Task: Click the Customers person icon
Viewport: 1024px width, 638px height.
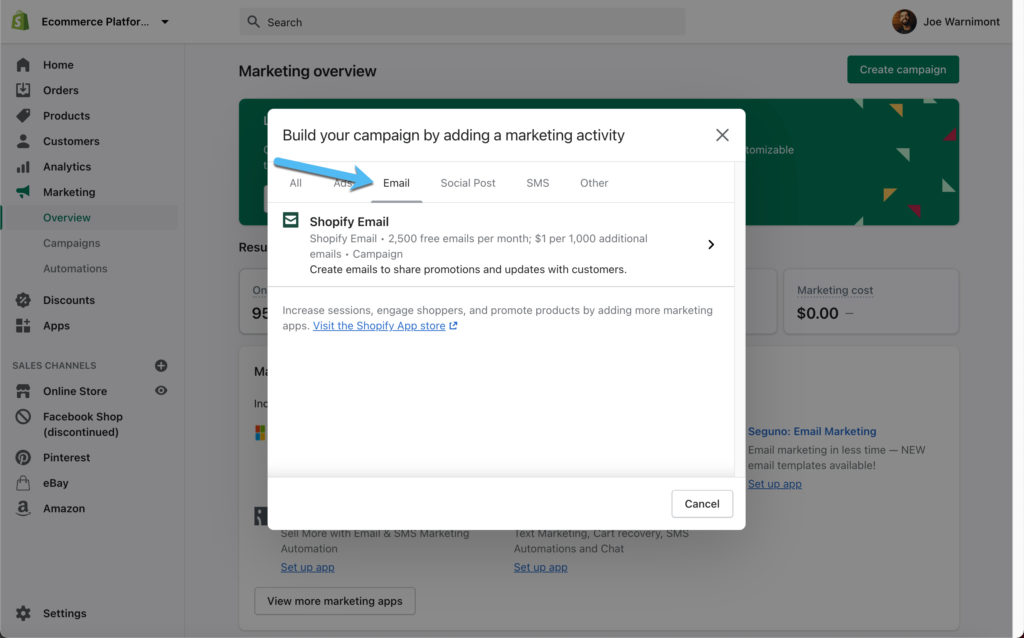Action: click(23, 141)
